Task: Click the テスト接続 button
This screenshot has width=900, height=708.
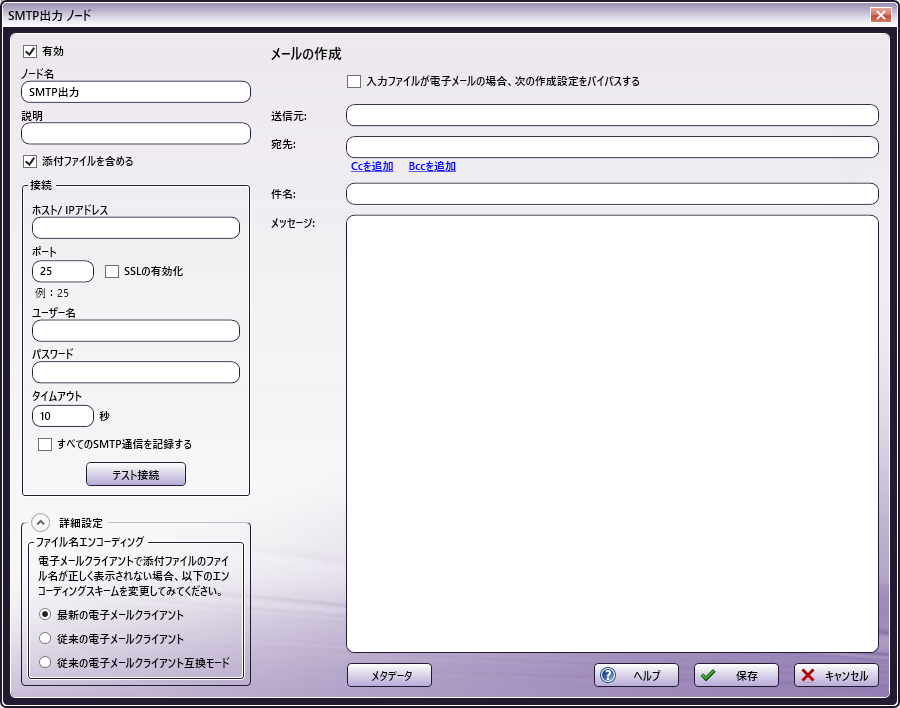Action: tap(136, 474)
